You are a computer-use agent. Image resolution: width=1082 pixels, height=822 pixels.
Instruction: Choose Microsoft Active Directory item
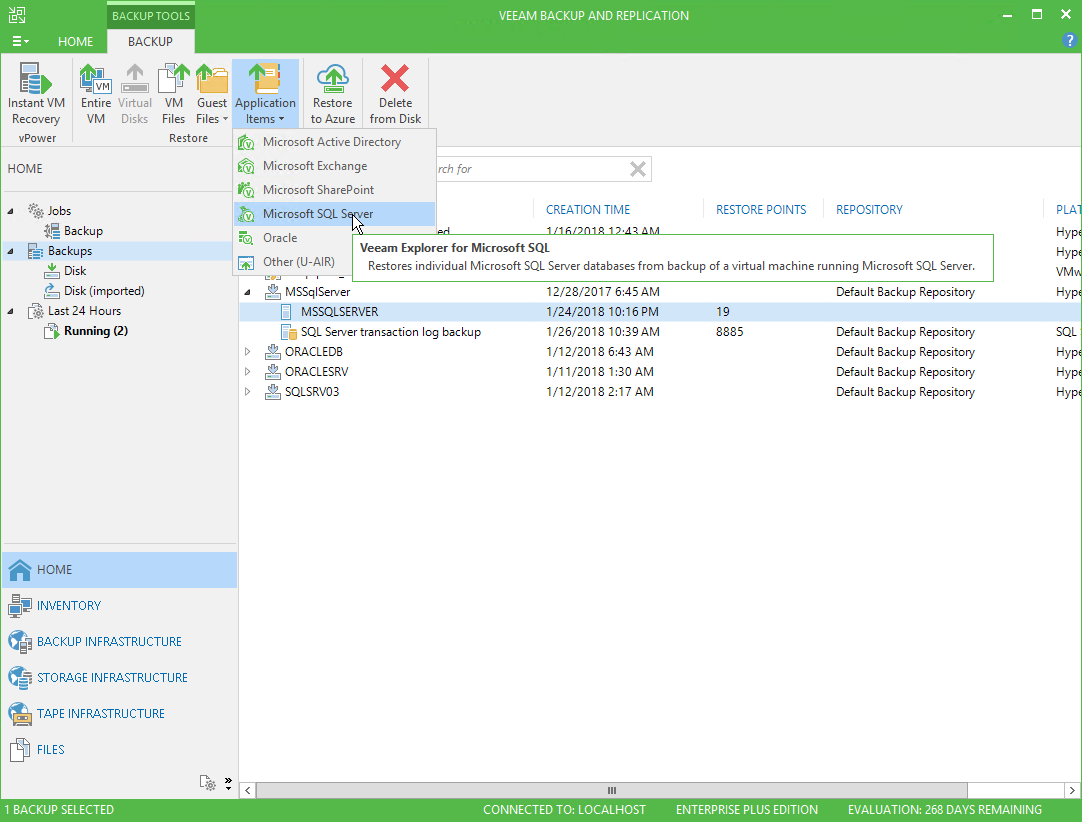point(334,141)
